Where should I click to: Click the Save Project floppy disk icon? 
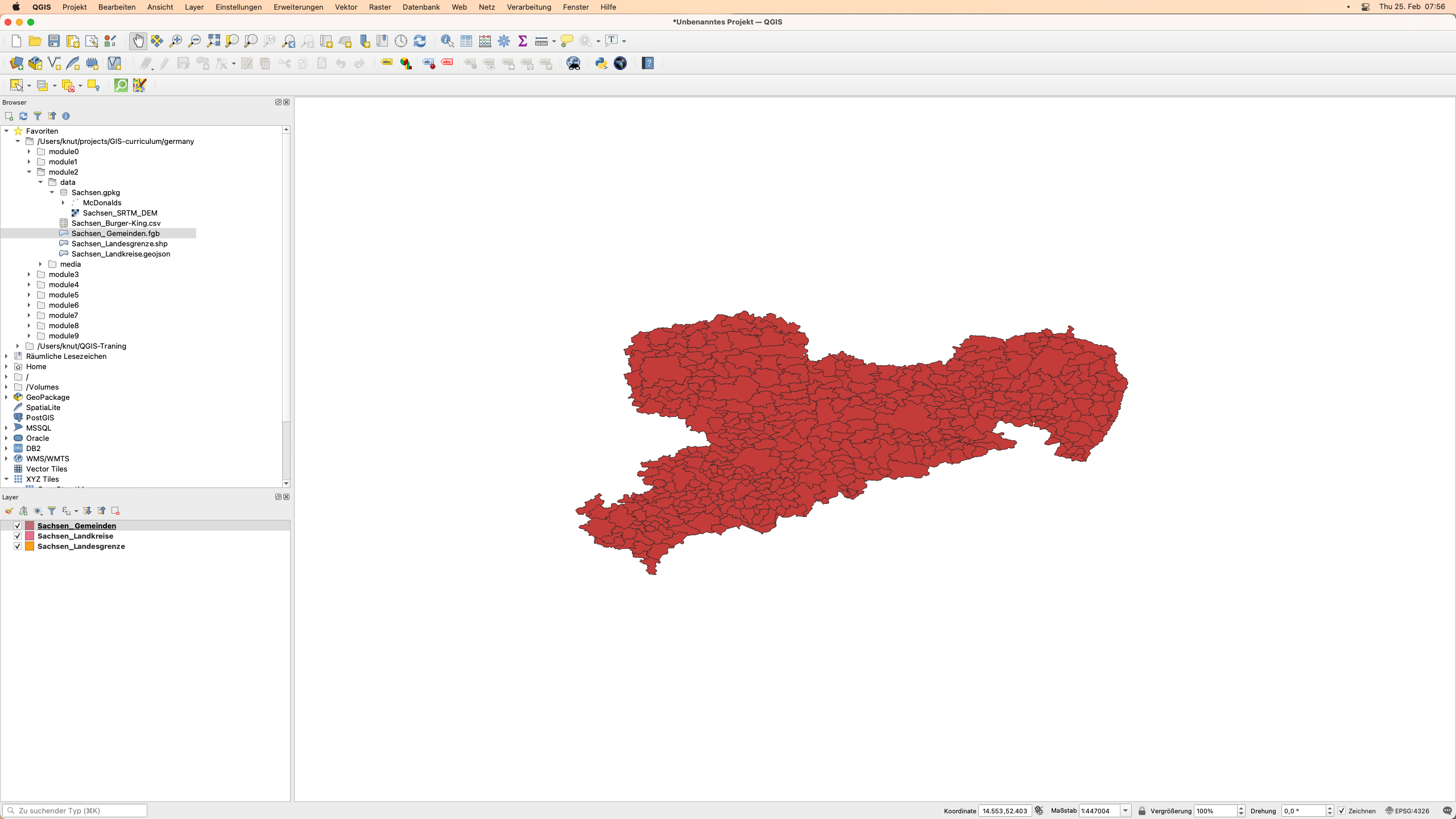click(x=54, y=41)
